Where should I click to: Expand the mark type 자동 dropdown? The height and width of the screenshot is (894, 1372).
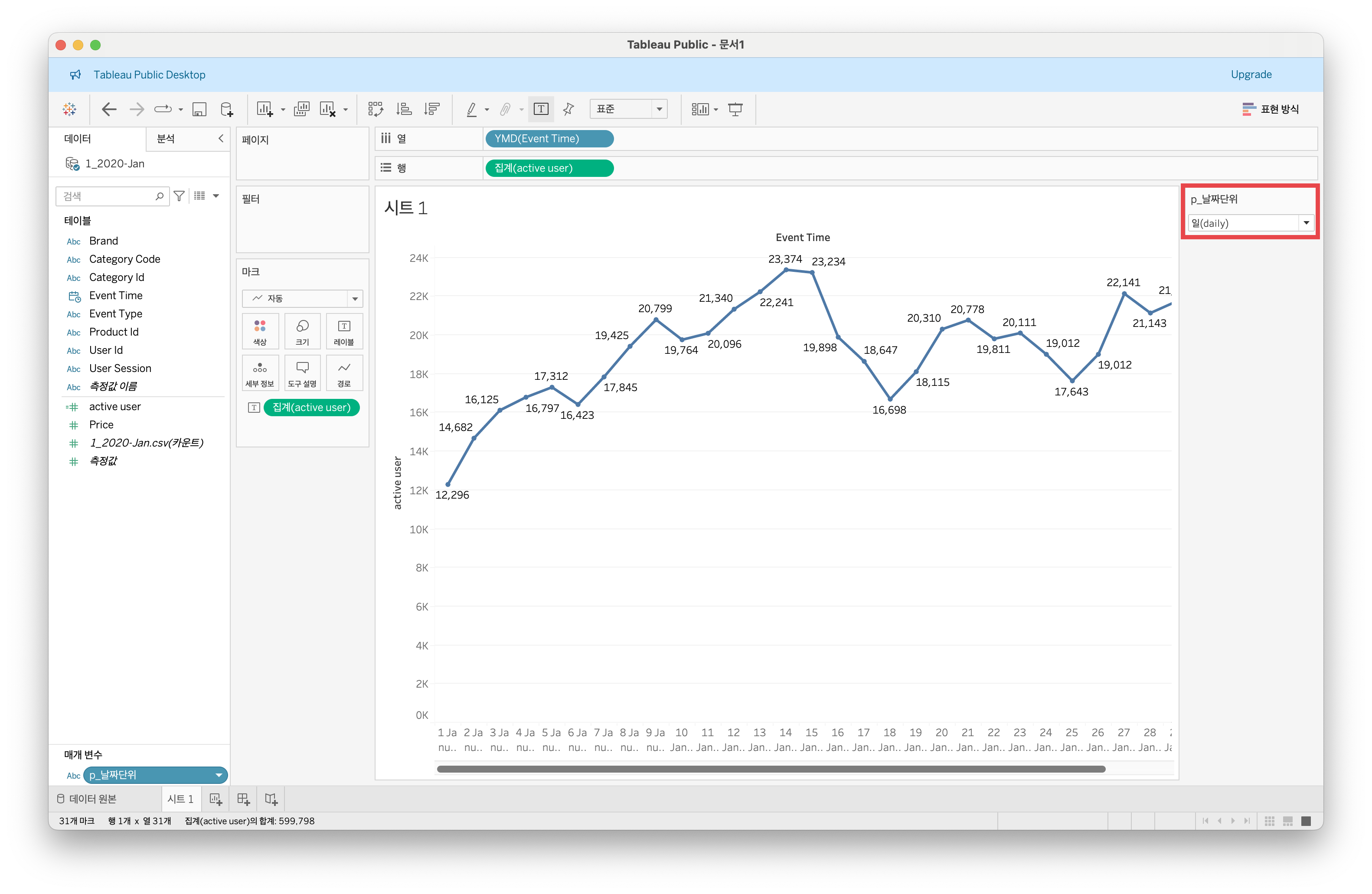tap(355, 299)
